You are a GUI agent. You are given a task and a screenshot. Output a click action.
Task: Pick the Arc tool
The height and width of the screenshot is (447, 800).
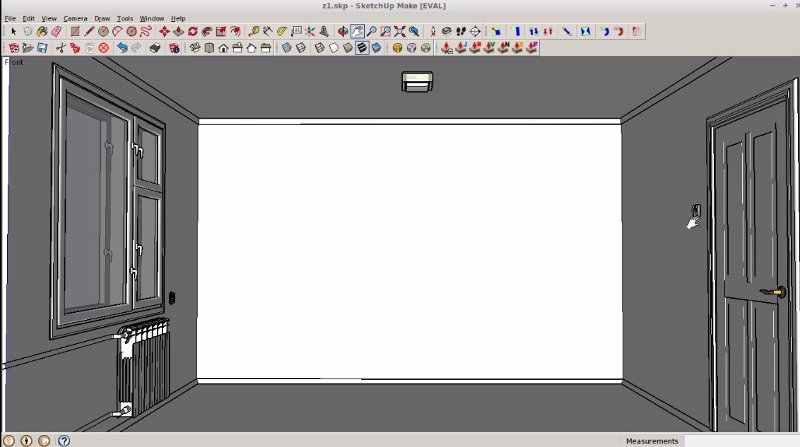118,32
